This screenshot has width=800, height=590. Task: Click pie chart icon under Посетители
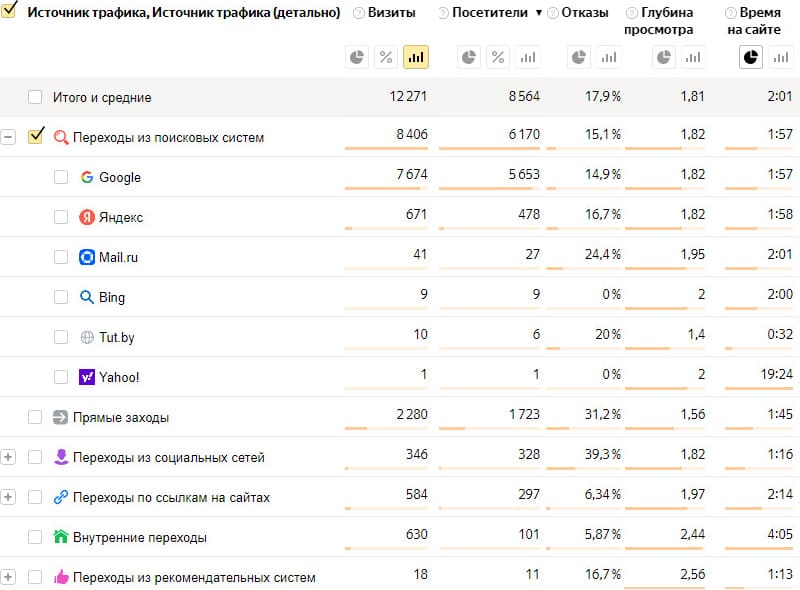tap(469, 57)
